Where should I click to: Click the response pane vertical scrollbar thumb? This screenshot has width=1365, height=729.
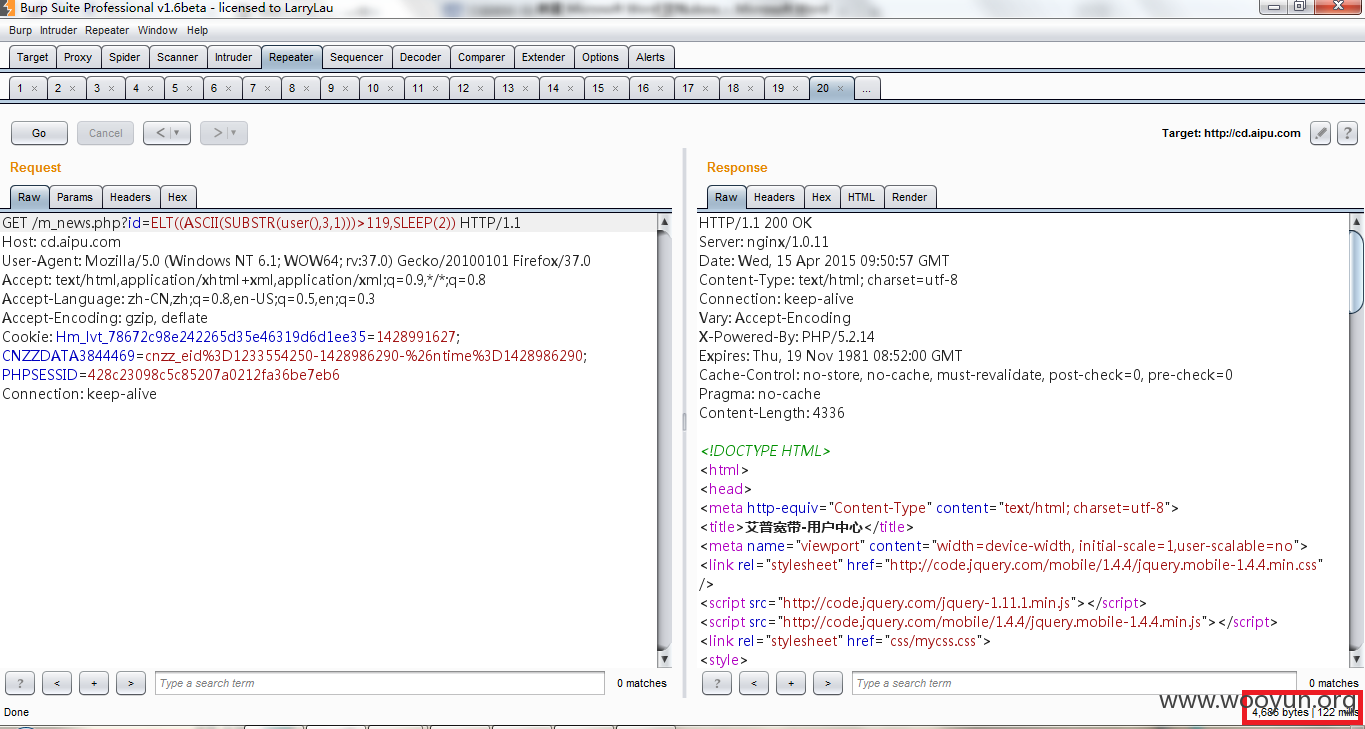1357,271
